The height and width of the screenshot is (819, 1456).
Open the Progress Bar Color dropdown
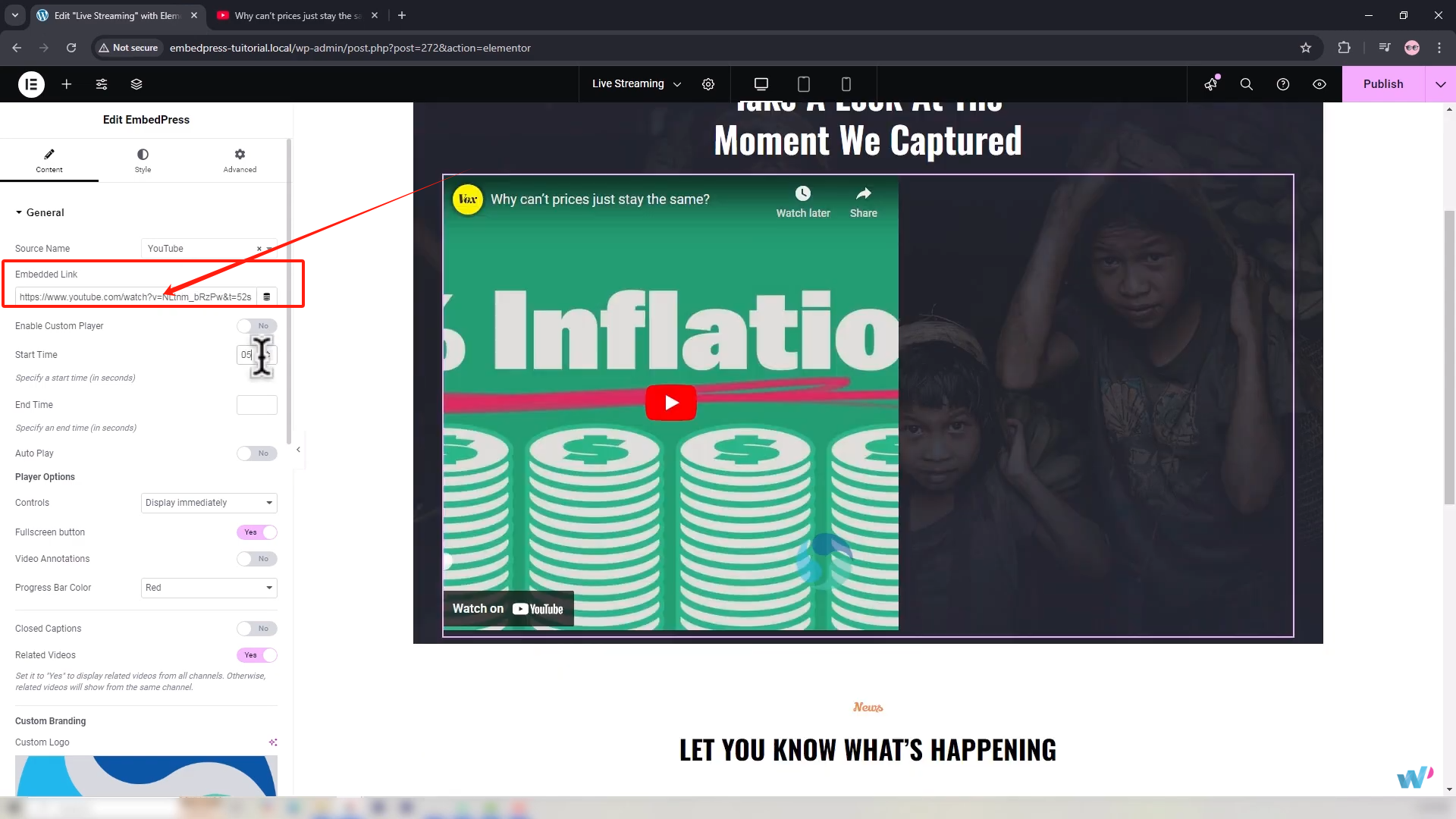[x=209, y=588]
